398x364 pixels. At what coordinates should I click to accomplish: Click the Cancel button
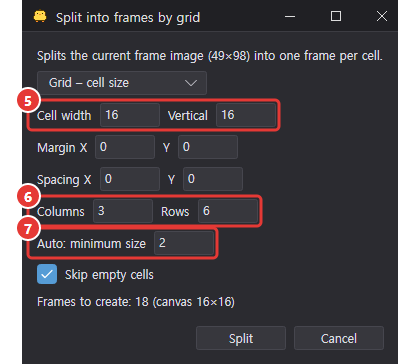tap(339, 338)
